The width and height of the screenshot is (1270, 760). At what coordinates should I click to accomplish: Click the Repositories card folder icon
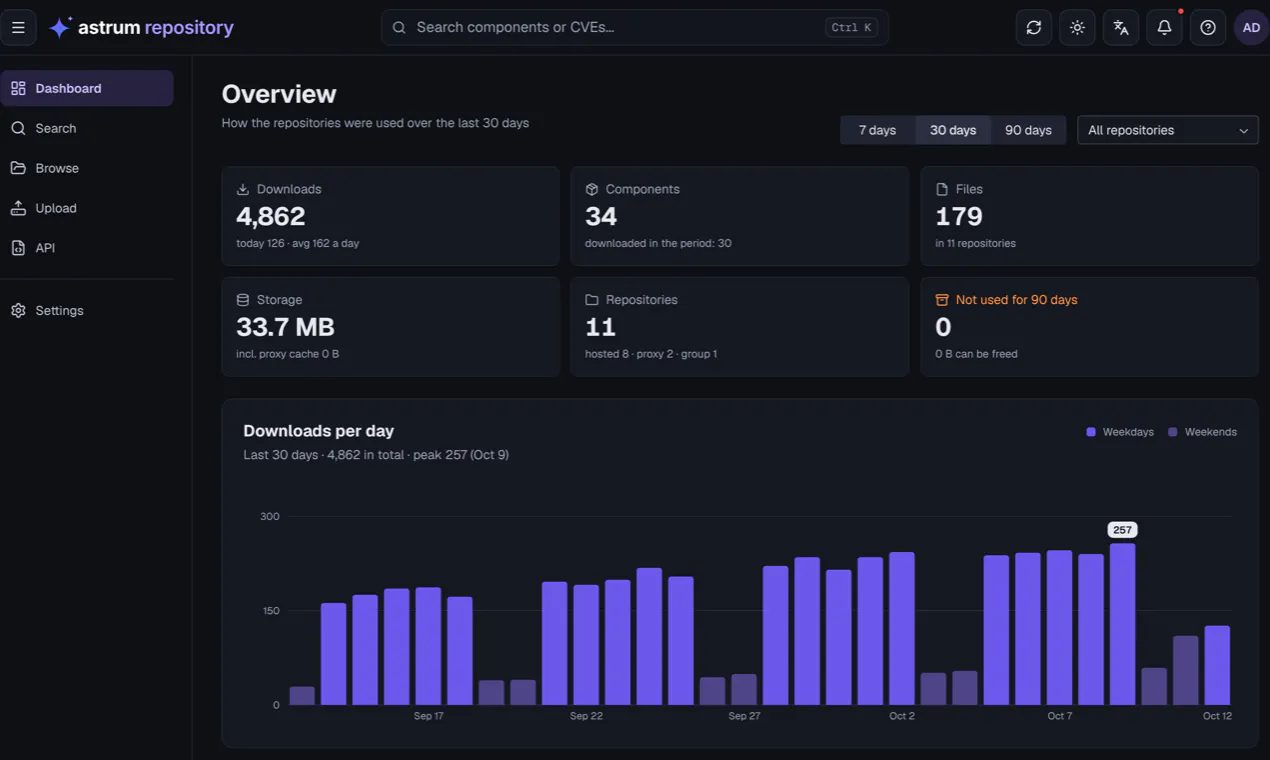tap(592, 300)
